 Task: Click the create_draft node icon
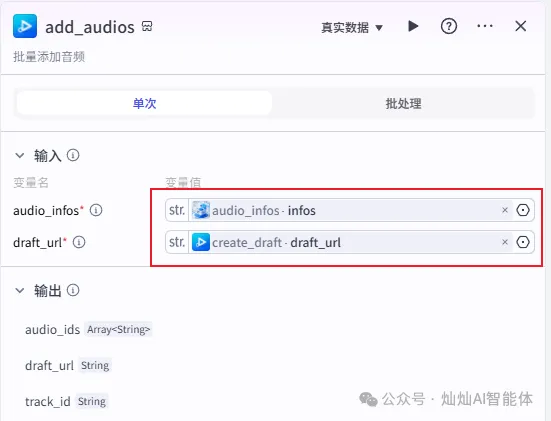point(201,242)
